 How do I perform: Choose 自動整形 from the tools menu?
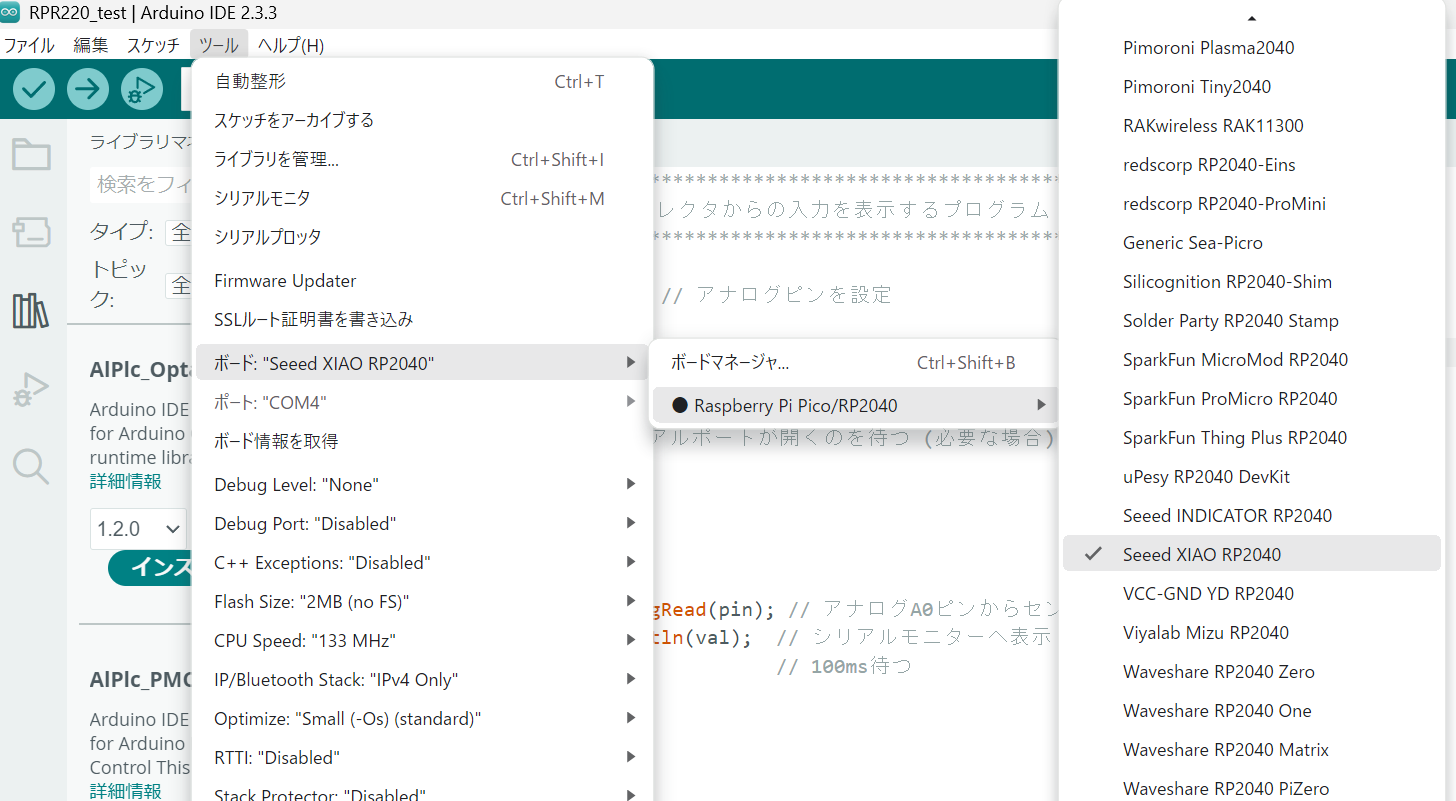pyautogui.click(x=422, y=81)
